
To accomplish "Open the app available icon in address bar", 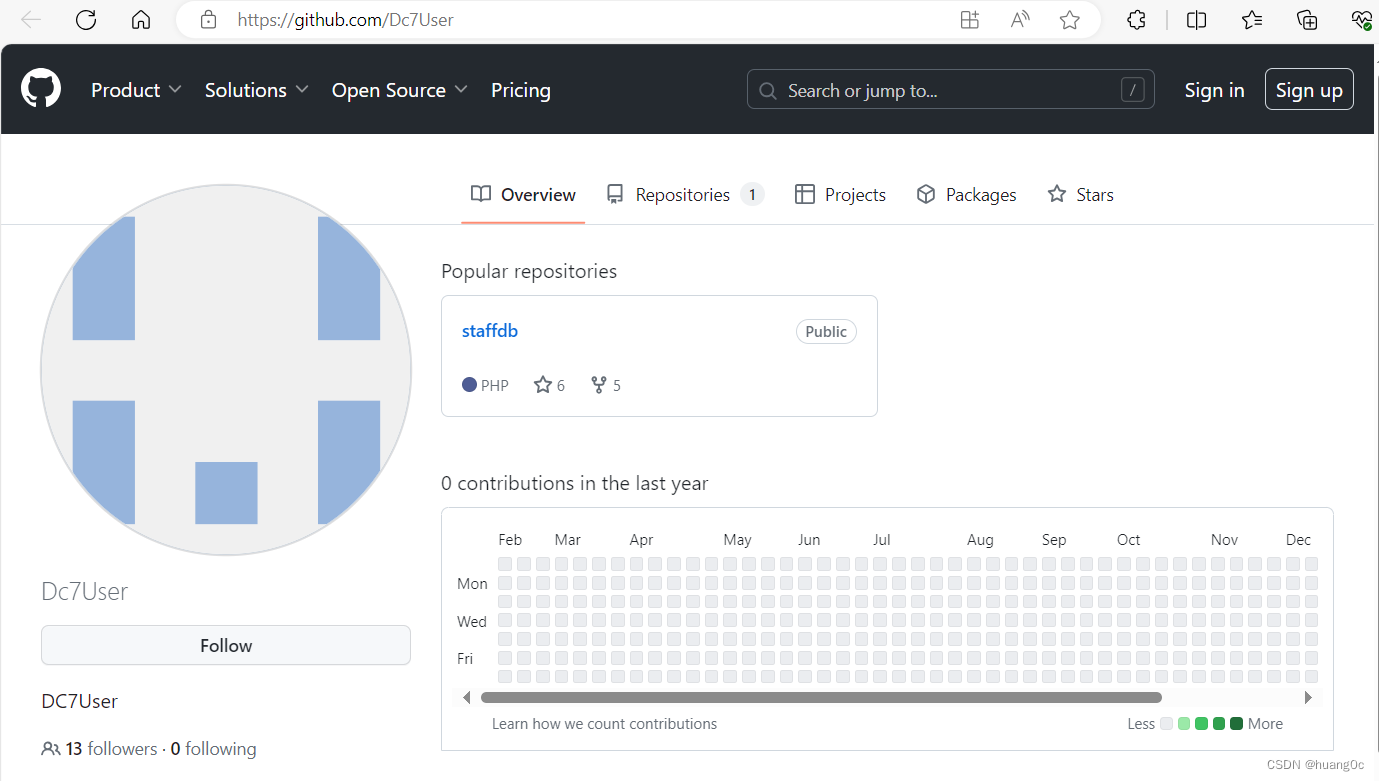I will pyautogui.click(x=969, y=20).
